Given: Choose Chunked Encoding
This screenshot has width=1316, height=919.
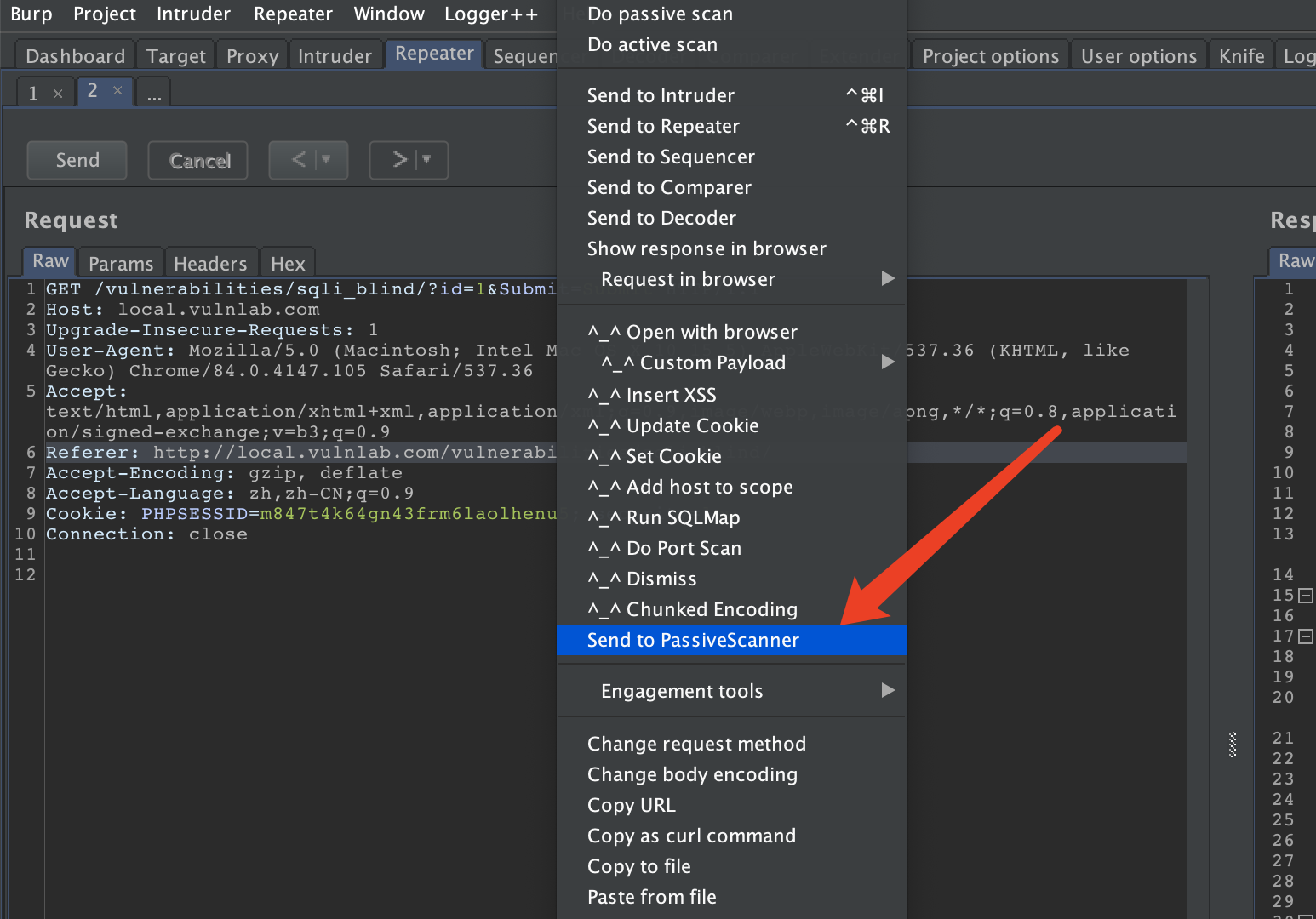Looking at the screenshot, I should (732, 609).
